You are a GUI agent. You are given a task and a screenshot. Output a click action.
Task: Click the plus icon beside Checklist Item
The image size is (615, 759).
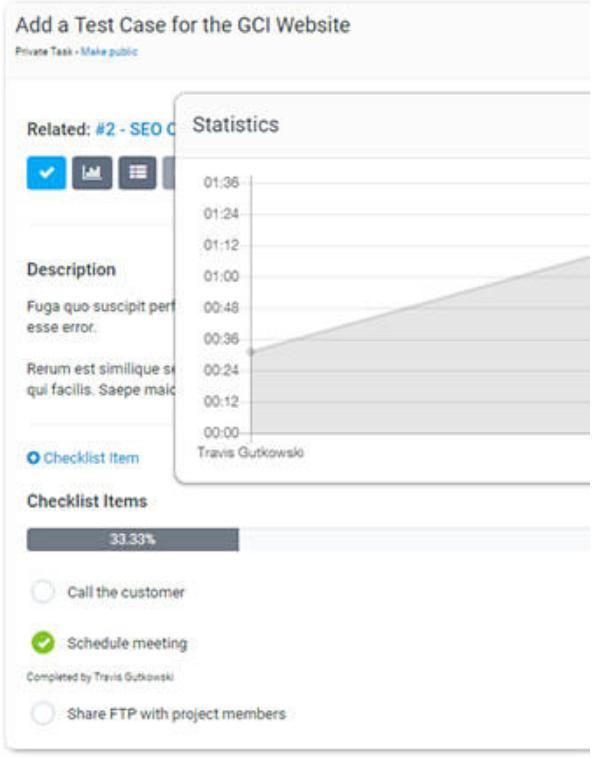[33, 458]
